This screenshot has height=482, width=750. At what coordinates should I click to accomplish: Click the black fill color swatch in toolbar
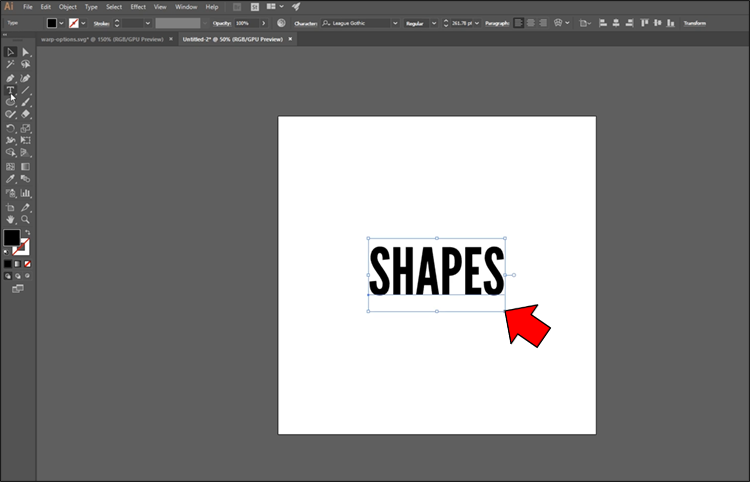pos(11,237)
